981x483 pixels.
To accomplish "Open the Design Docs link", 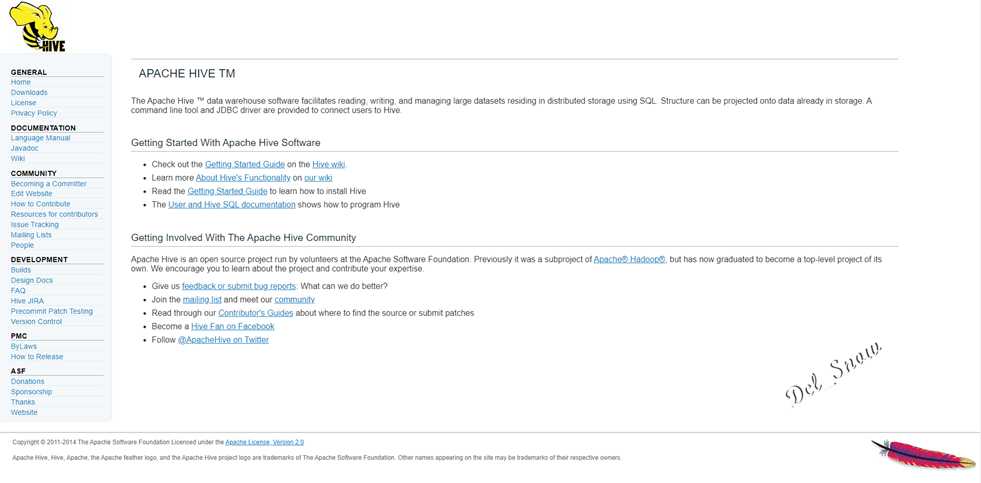I will coord(31,281).
